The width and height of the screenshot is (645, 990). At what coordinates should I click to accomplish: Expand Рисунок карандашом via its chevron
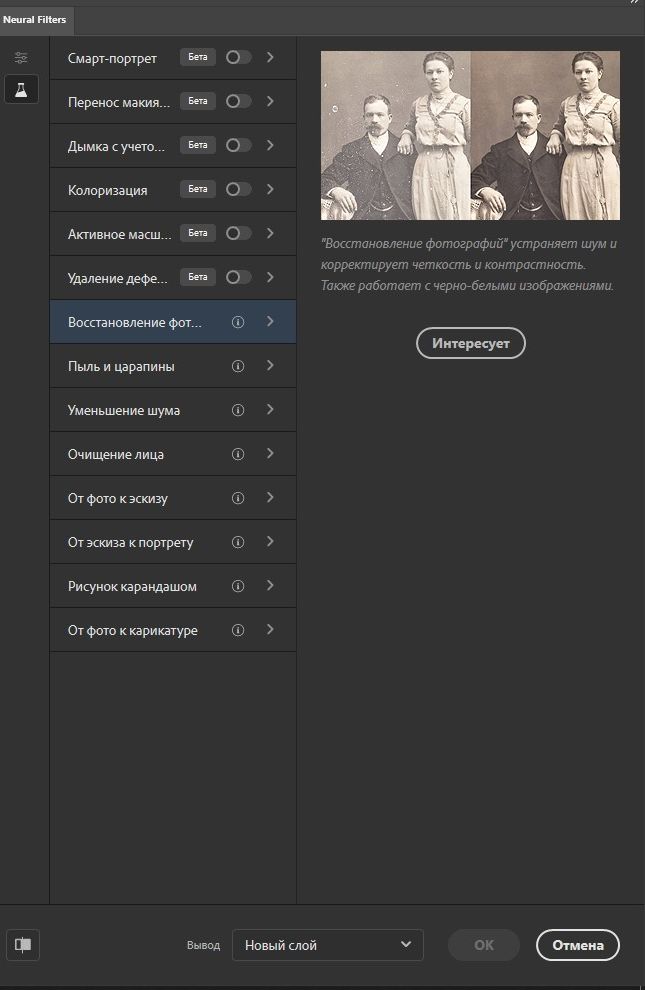point(270,585)
